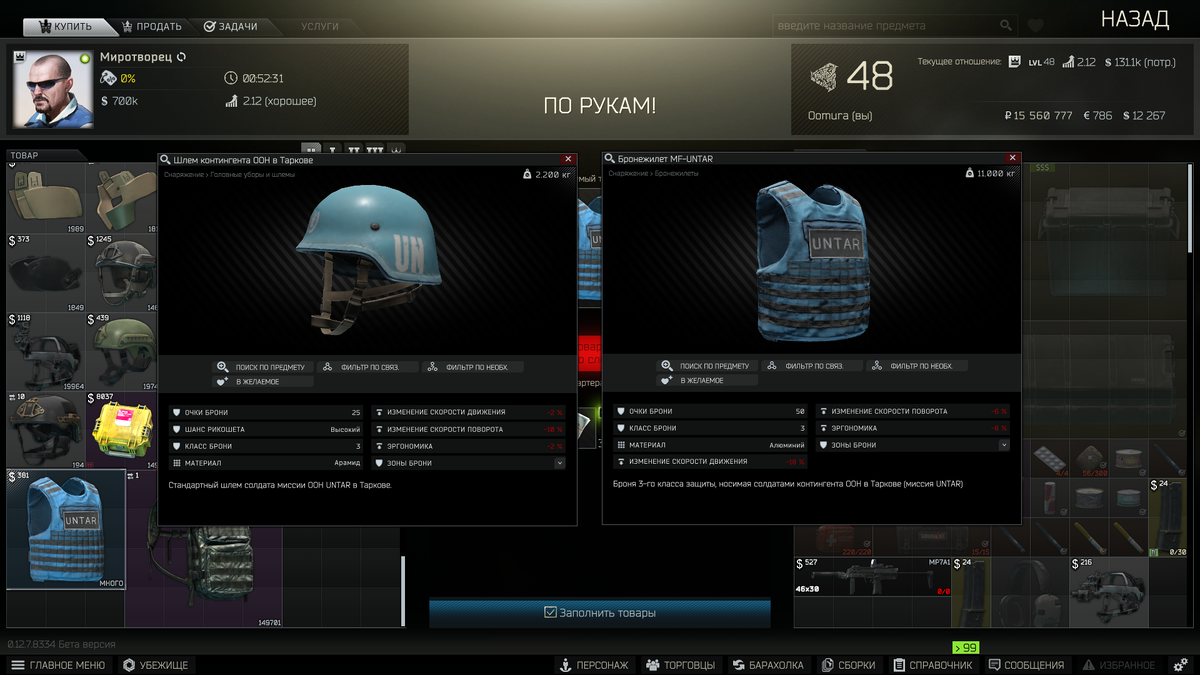Click the Очки брони 50 row in vest window
The width and height of the screenshot is (1200, 675).
pyautogui.click(x=710, y=411)
